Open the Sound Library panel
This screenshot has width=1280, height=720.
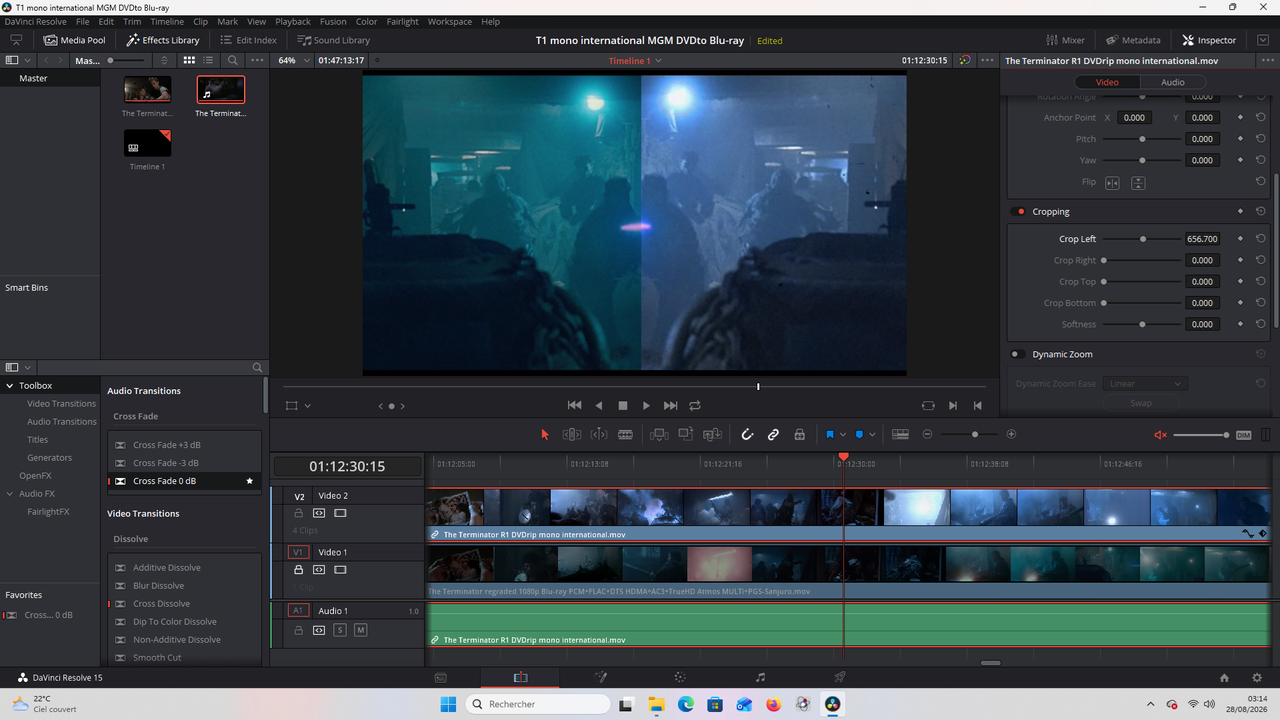point(334,40)
